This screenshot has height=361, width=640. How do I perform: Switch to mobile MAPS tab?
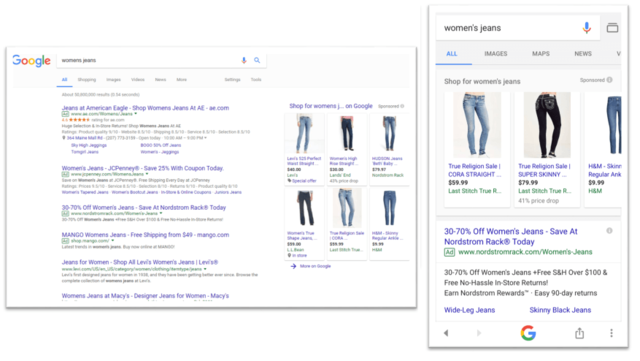click(541, 53)
